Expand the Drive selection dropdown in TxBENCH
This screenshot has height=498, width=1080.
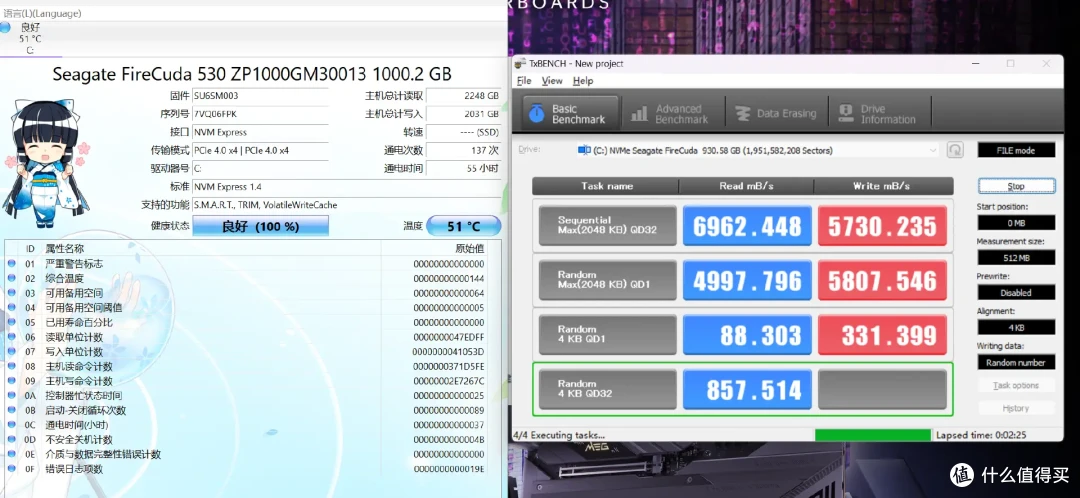tap(757, 150)
